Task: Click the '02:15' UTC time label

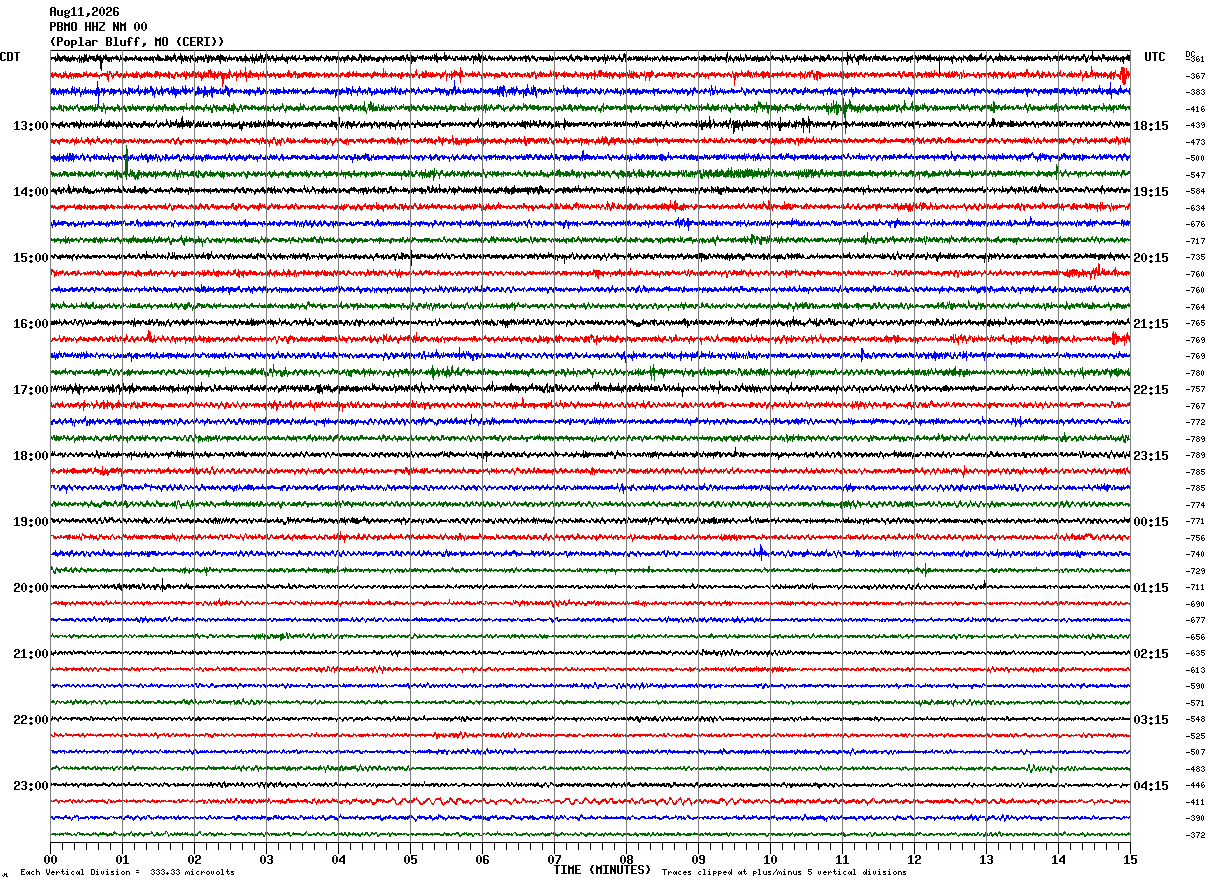Action: pos(1151,654)
